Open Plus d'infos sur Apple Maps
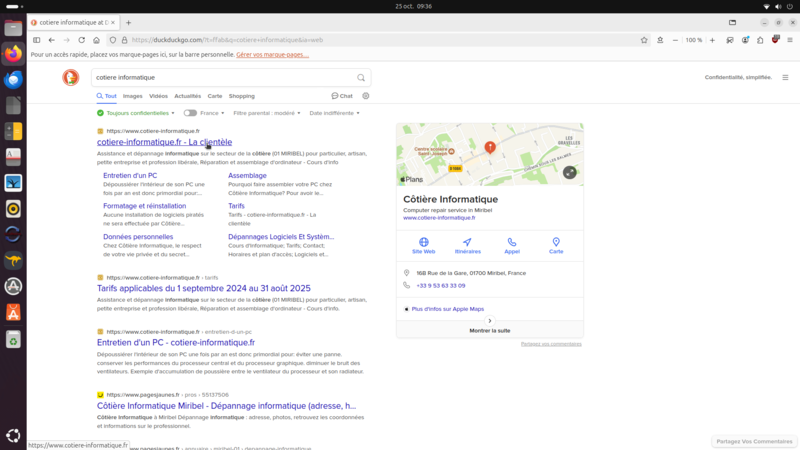This screenshot has height=450, width=800. (x=447, y=309)
